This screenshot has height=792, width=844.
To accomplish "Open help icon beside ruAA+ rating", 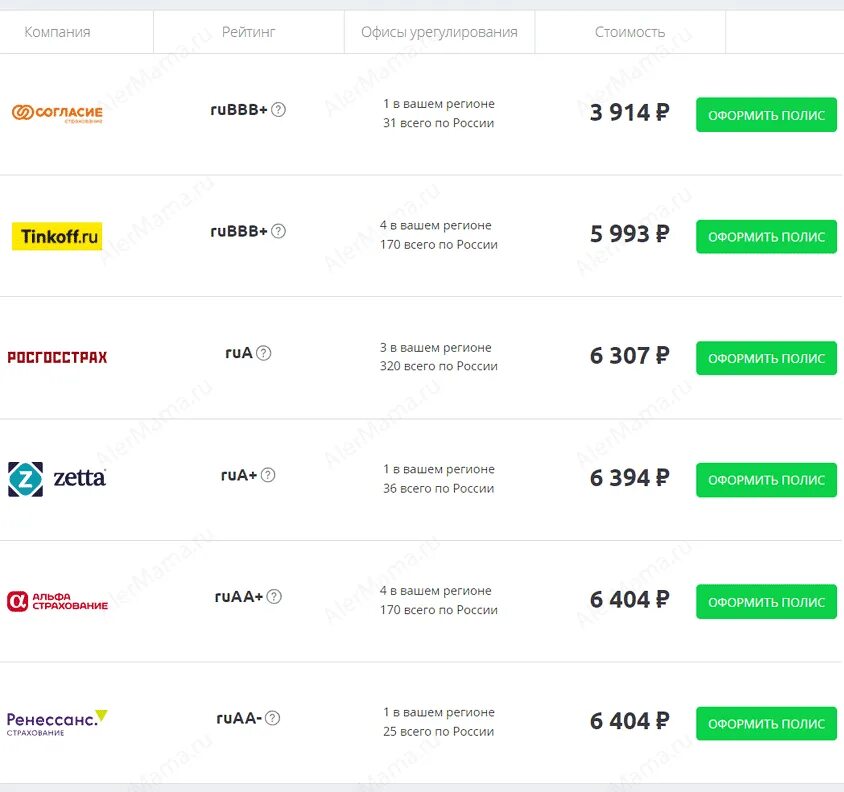I will coord(274,597).
